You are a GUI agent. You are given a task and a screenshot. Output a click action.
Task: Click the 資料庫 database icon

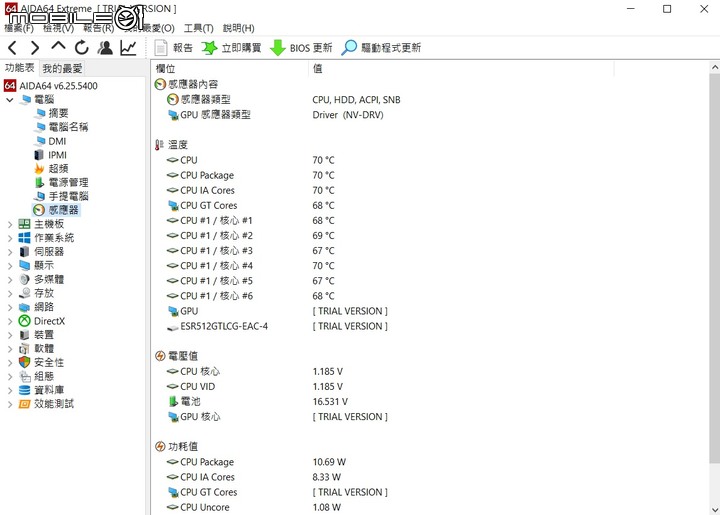24,390
